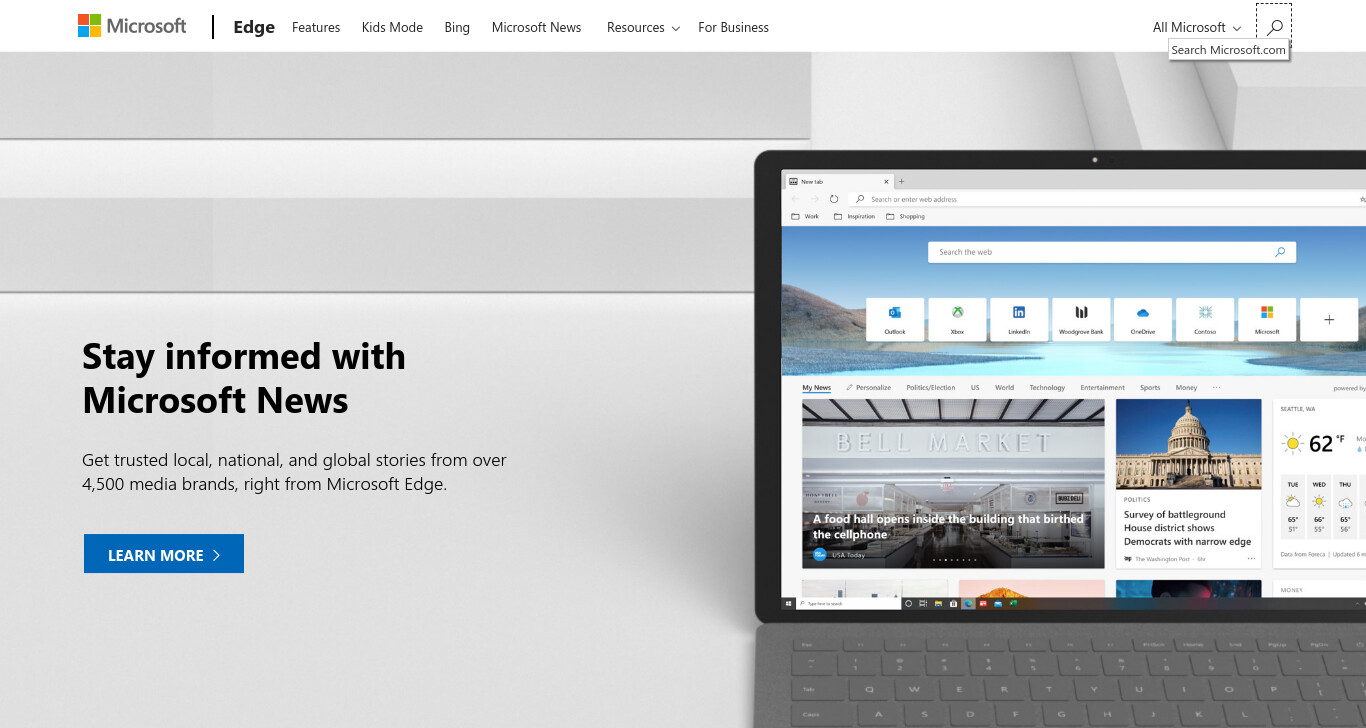The image size is (1366, 728).
Task: Open the For Business nav item
Action: (733, 27)
